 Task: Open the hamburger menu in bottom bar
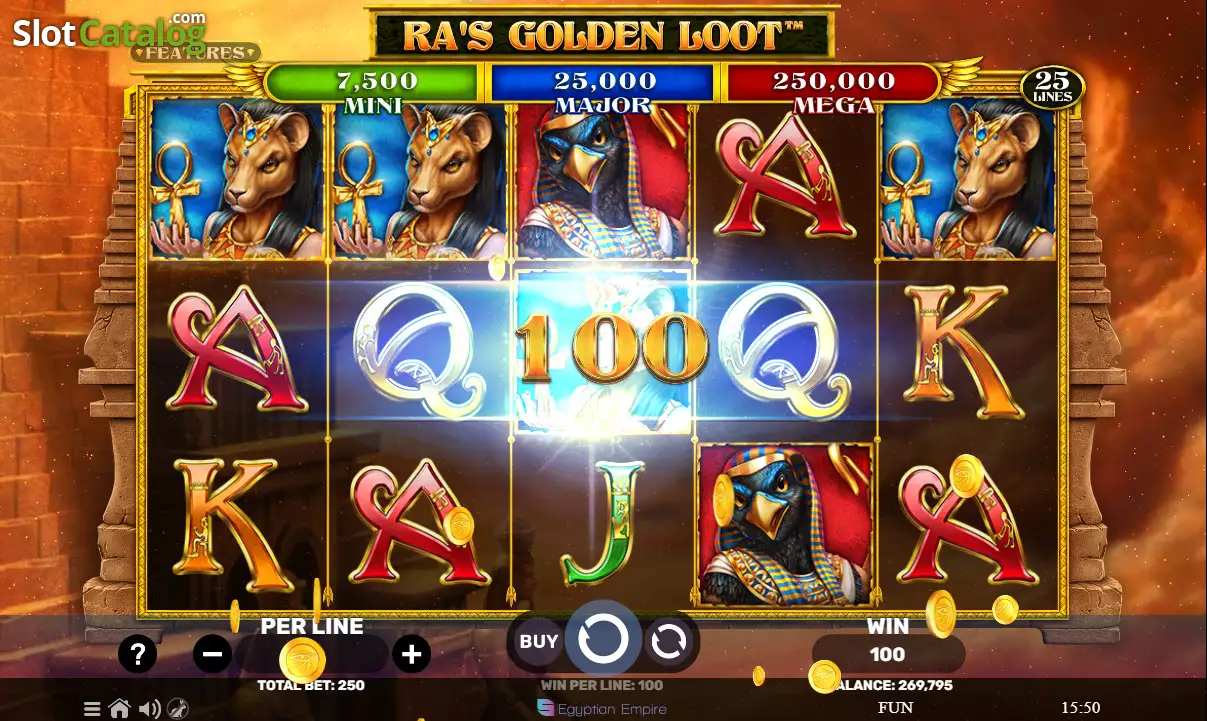(x=92, y=709)
